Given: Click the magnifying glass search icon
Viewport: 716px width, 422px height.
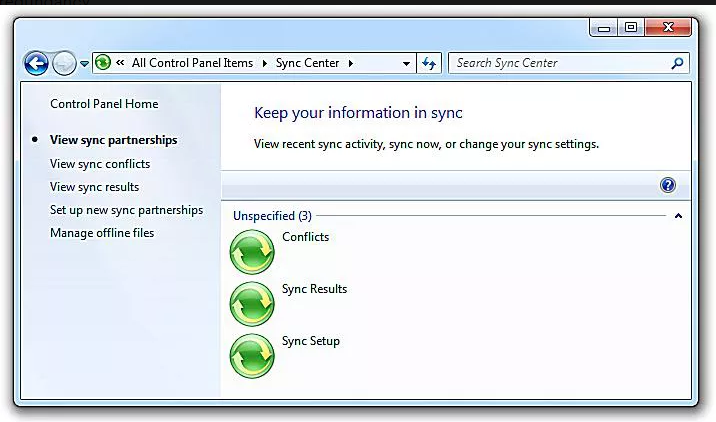Looking at the screenshot, I should pos(677,63).
